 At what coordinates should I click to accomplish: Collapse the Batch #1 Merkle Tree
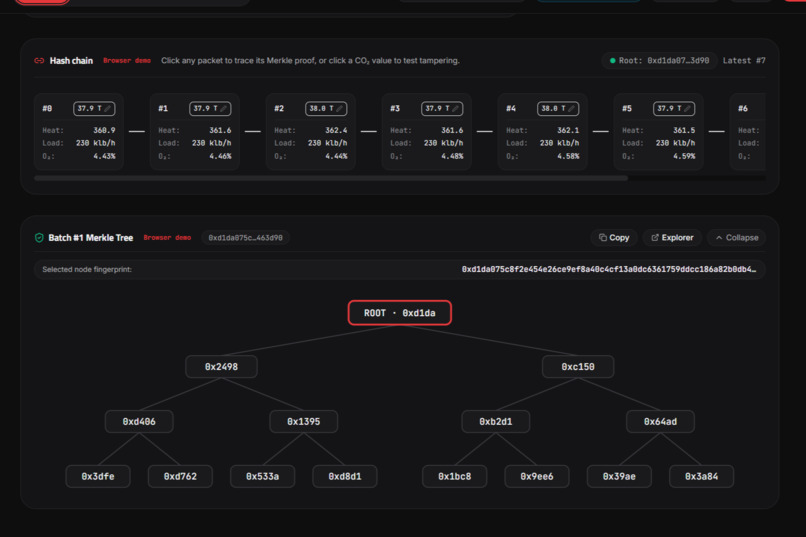(x=737, y=237)
